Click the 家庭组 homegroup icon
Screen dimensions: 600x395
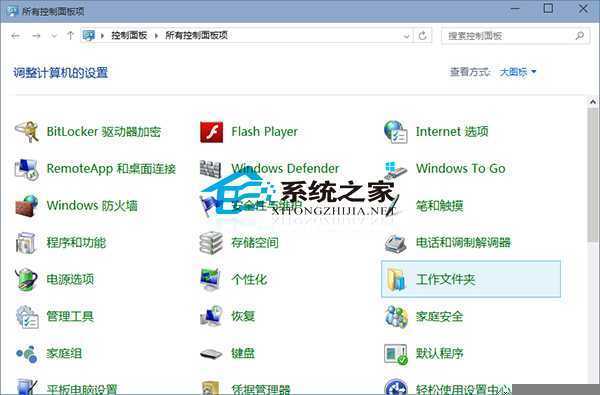pyautogui.click(x=26, y=354)
